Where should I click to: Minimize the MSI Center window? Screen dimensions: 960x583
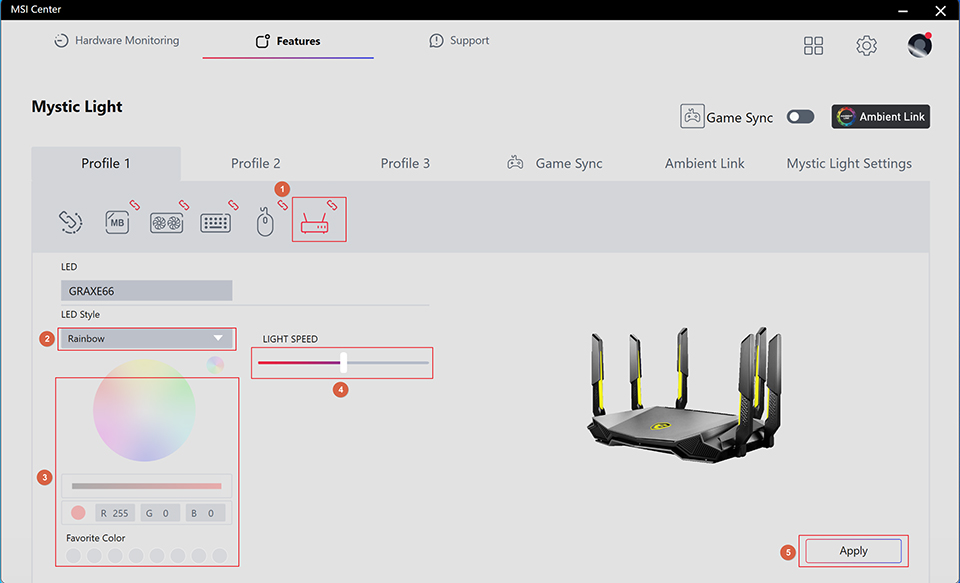[903, 10]
